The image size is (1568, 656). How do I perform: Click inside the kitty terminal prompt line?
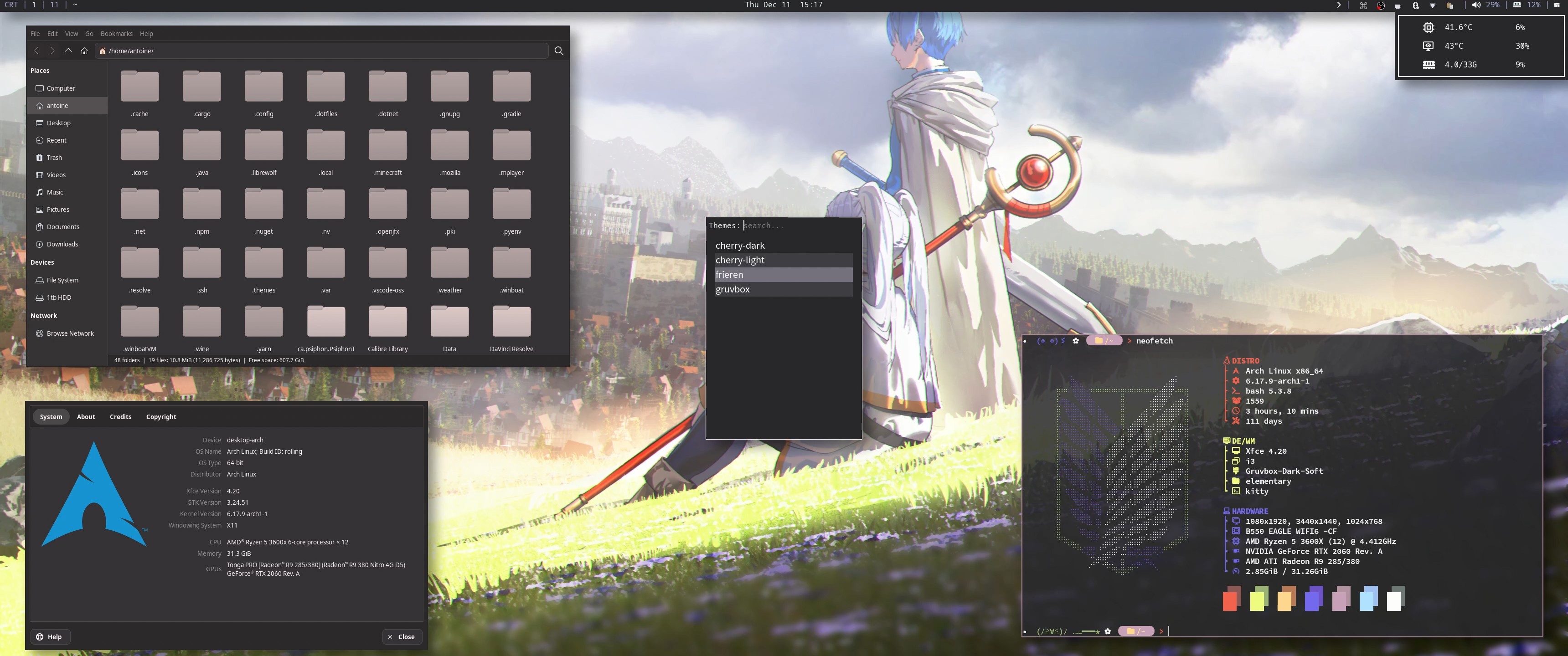(x=1281, y=632)
